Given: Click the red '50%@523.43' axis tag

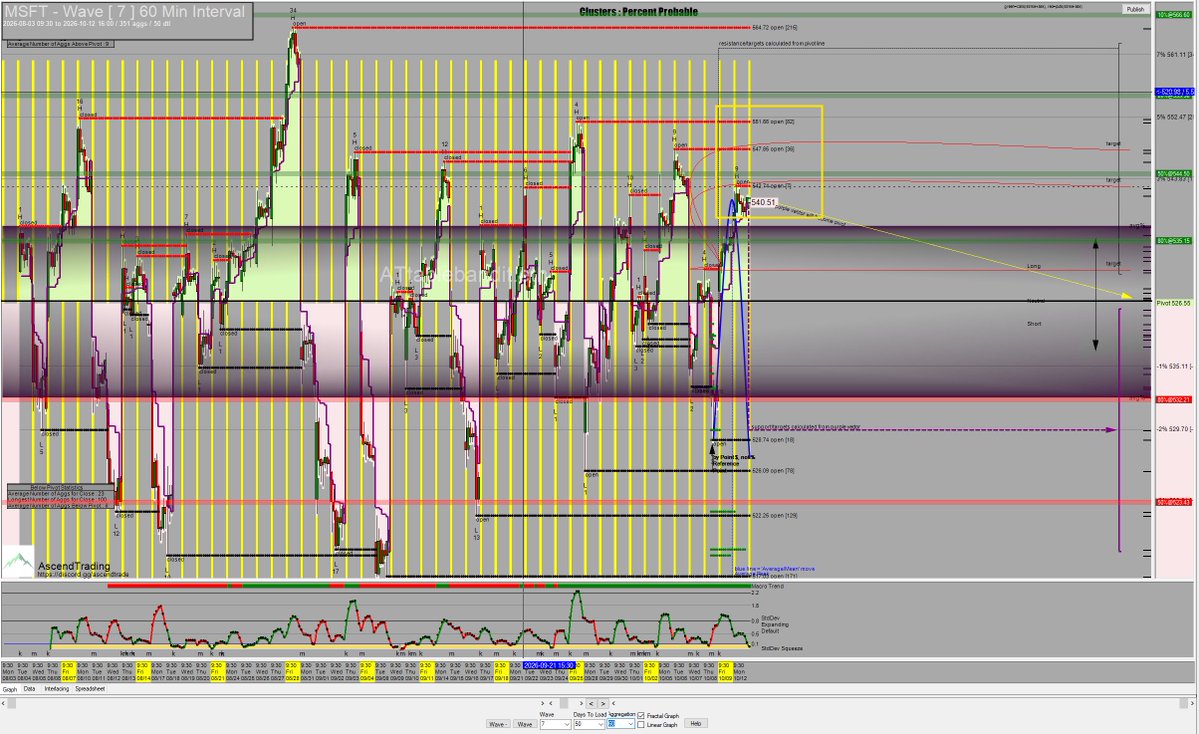Looking at the screenshot, I should [1174, 502].
